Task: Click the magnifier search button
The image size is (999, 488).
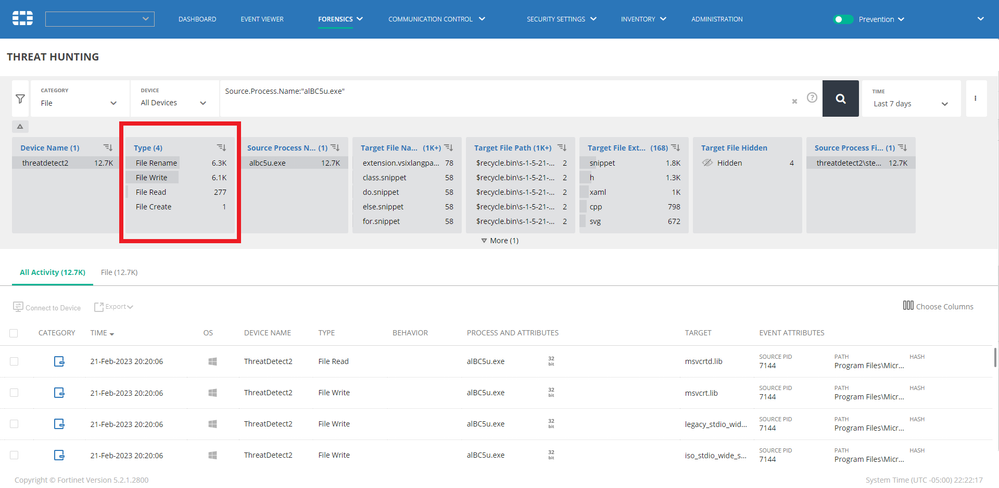Action: click(x=841, y=98)
